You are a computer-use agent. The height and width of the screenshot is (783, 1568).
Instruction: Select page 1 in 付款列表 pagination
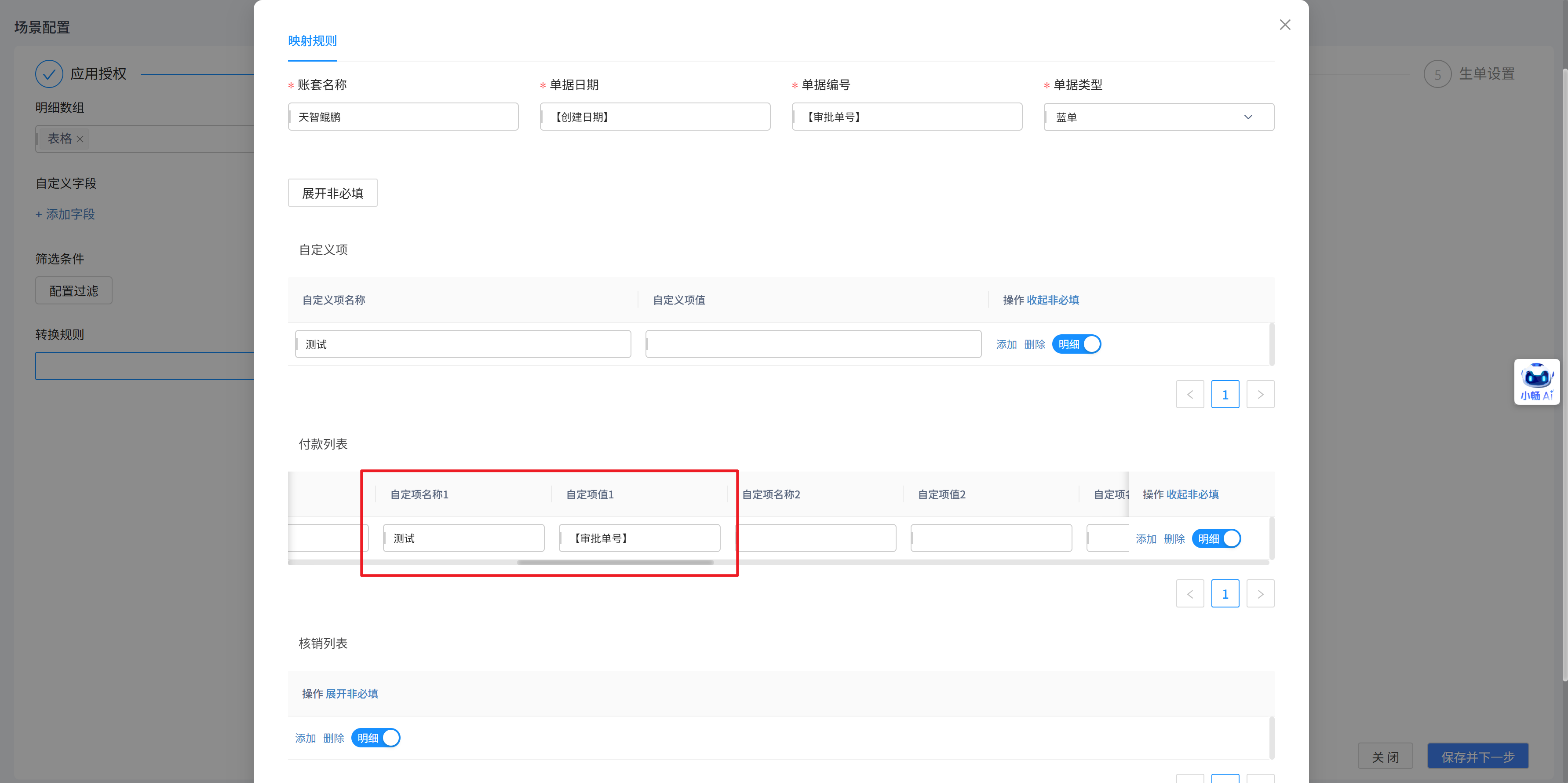pyautogui.click(x=1225, y=594)
